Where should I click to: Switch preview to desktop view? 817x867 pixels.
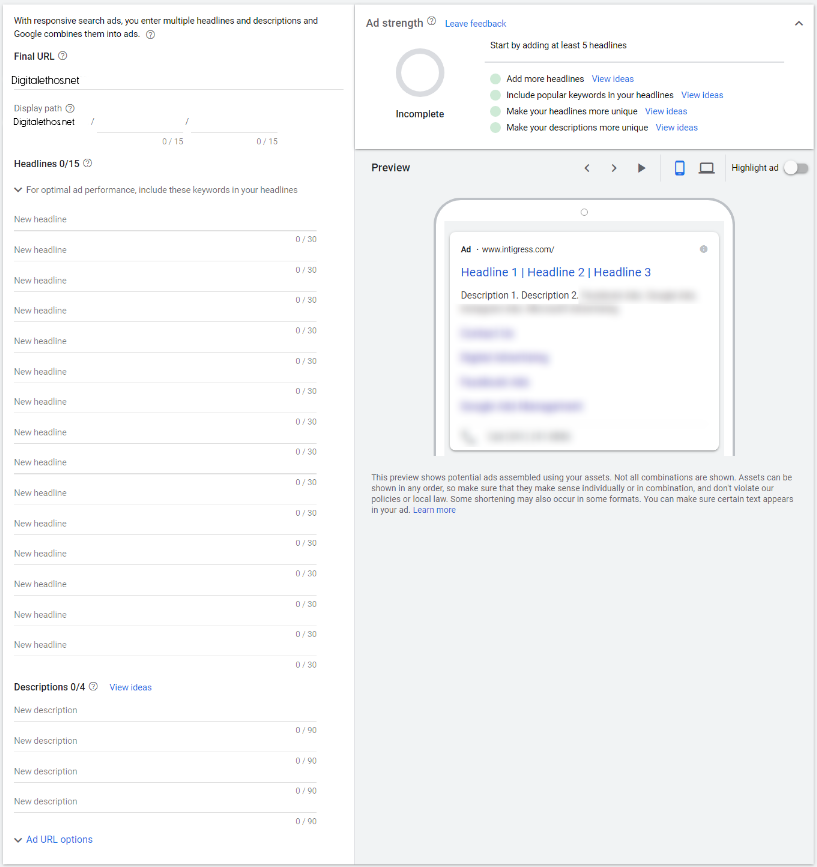click(x=705, y=168)
